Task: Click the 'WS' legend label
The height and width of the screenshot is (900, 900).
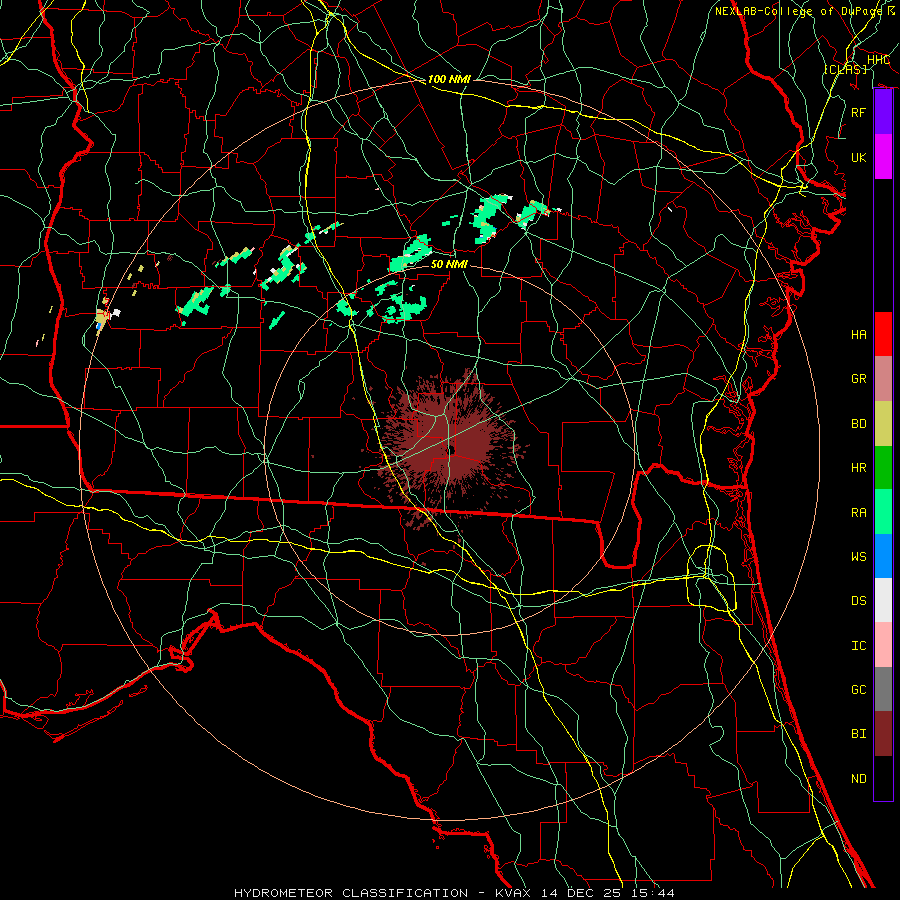Action: [859, 556]
